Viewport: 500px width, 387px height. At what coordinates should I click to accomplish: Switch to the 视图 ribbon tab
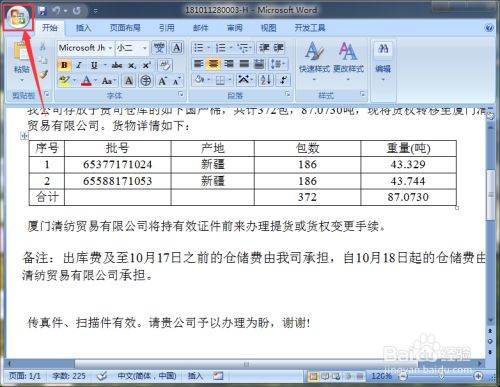tap(268, 28)
